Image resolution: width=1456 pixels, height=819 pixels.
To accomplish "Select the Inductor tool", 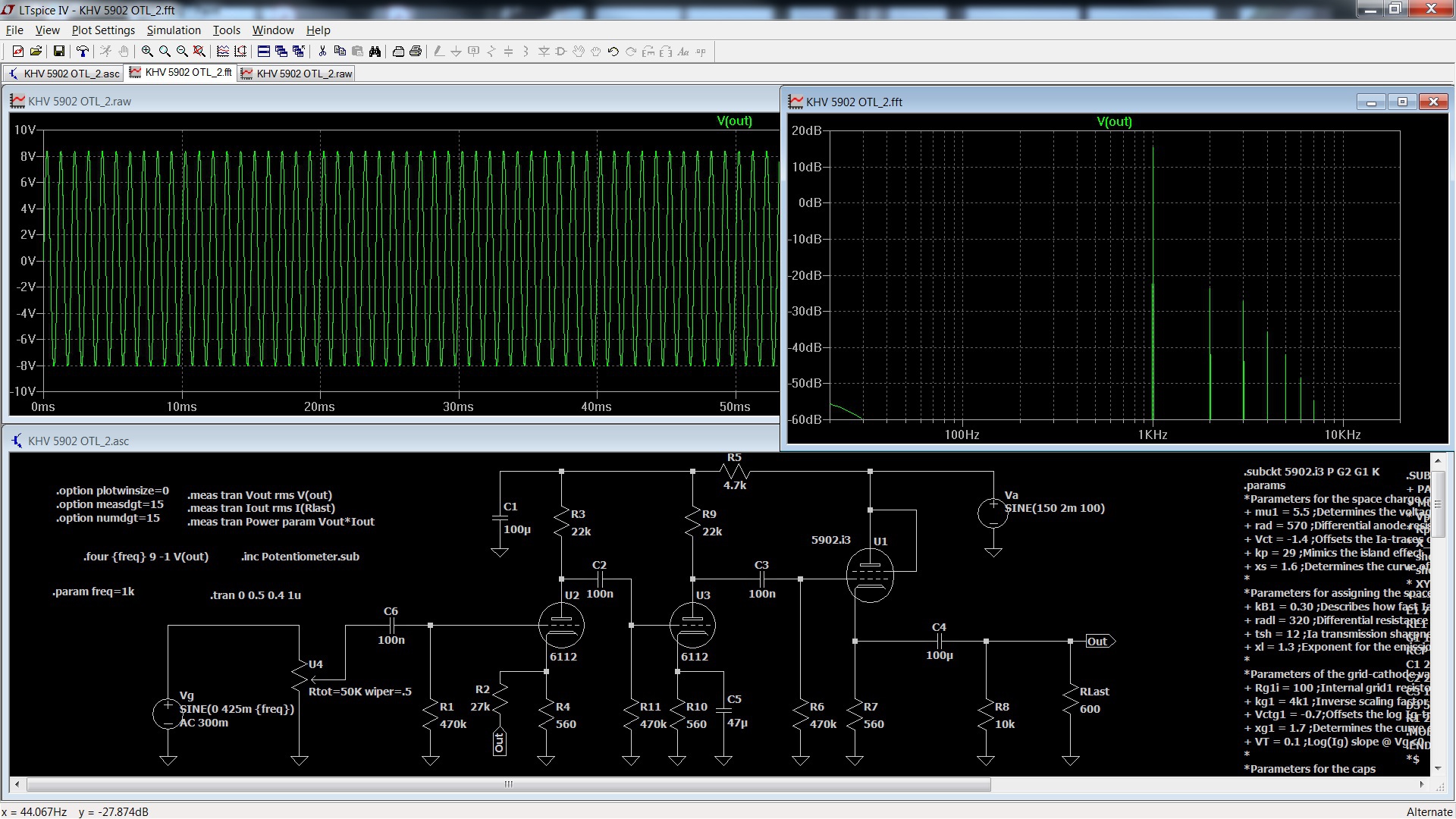I will click(526, 52).
